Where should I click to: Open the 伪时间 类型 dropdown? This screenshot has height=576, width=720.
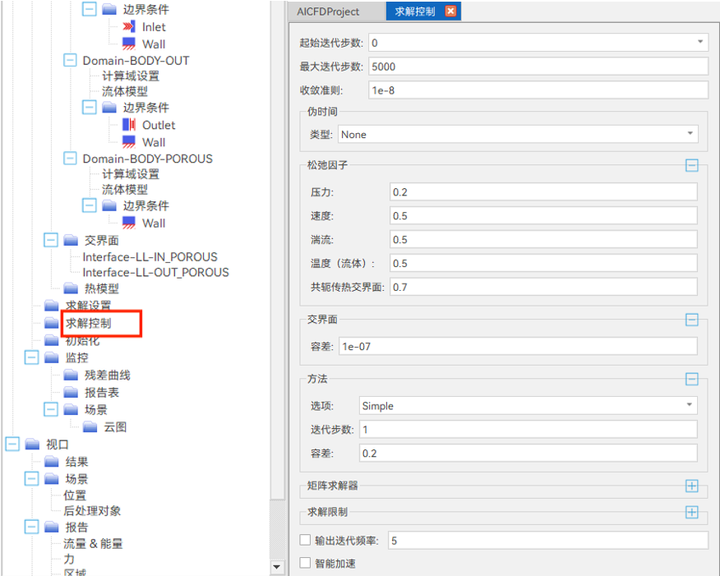pos(690,134)
